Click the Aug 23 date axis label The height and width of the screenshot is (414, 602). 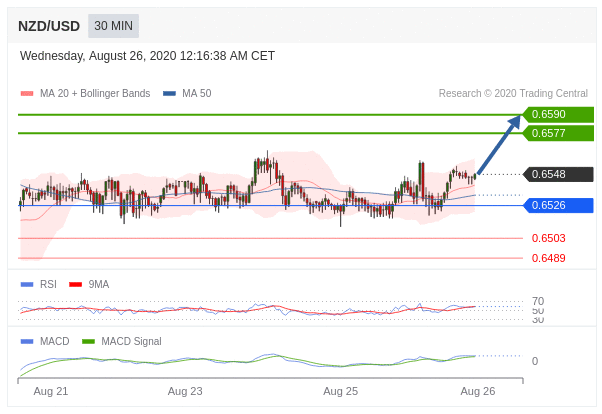185,391
